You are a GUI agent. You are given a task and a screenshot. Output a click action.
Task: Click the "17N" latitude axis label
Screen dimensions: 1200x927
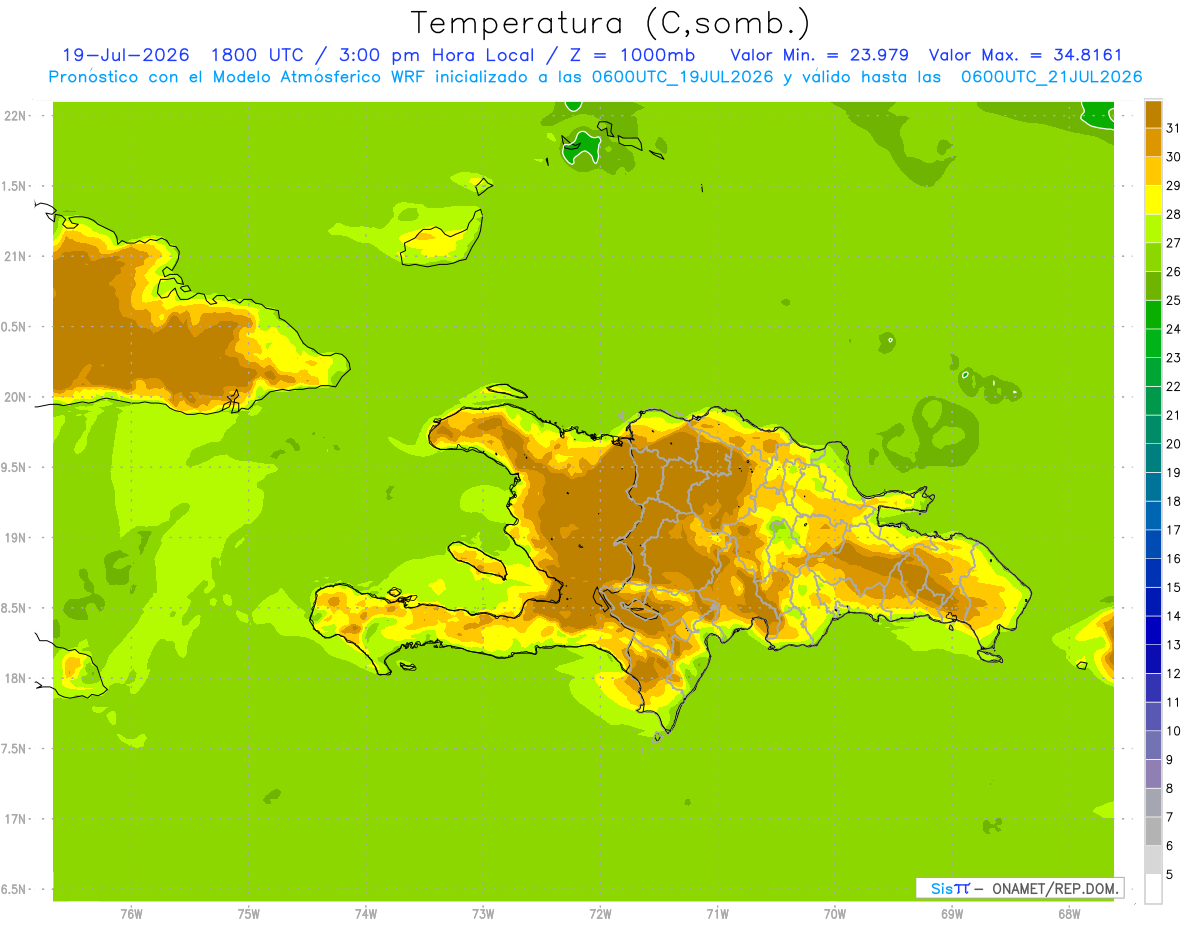coord(14,819)
